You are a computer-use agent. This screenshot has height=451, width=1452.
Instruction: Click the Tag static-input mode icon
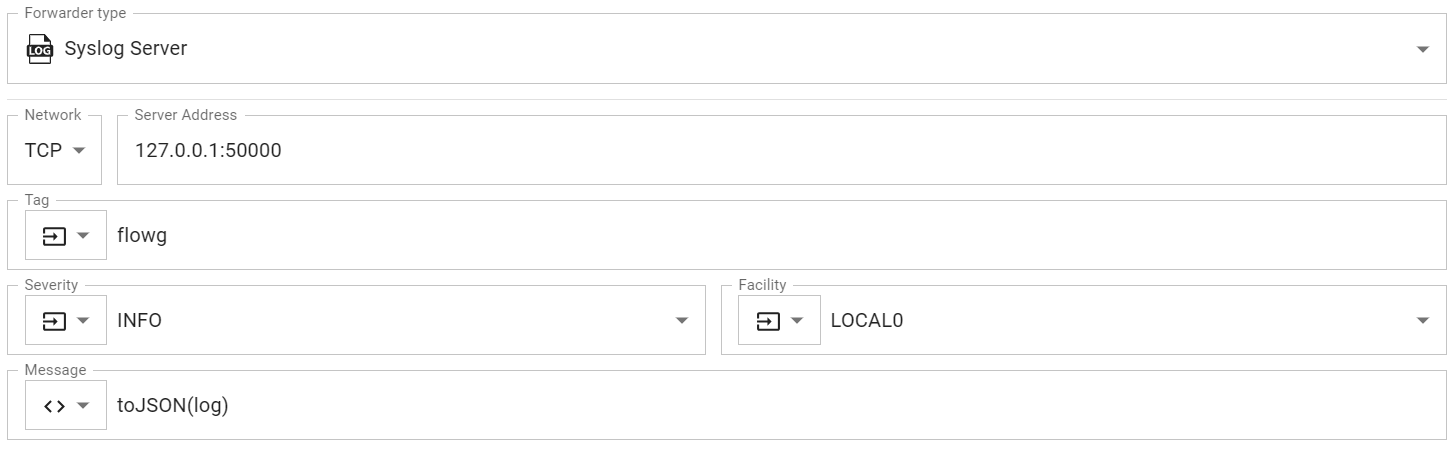pos(54,236)
